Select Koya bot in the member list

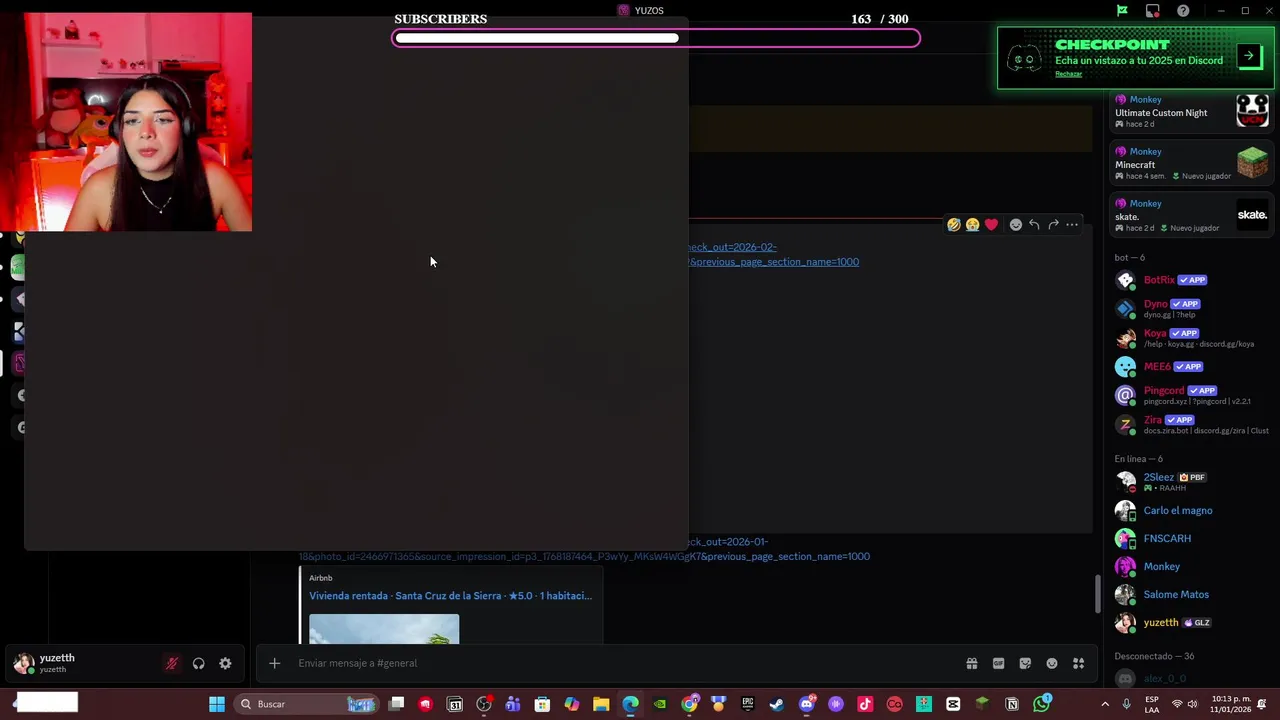1192,337
